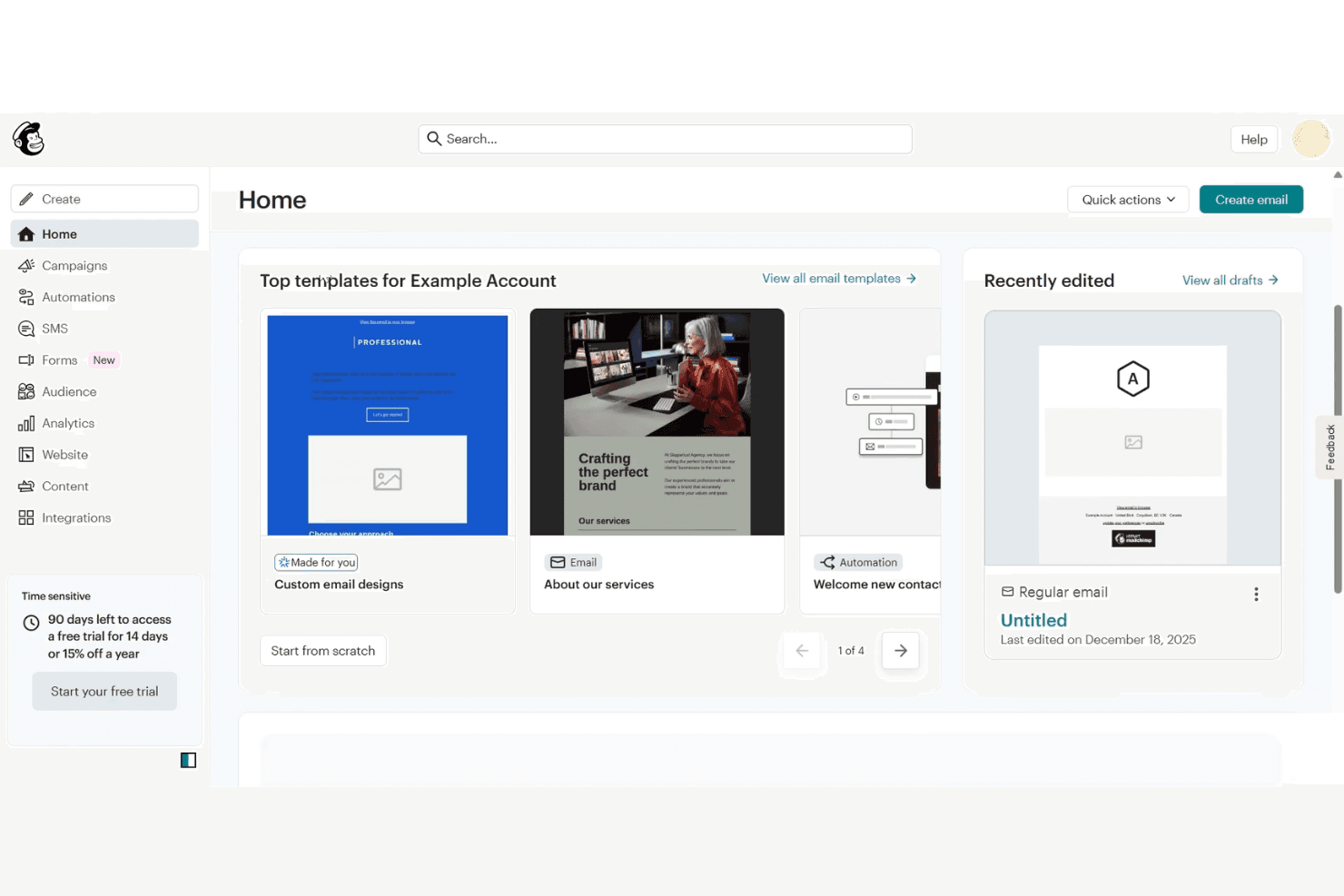
Task: Click the Analytics bar chart icon
Action: point(26,423)
